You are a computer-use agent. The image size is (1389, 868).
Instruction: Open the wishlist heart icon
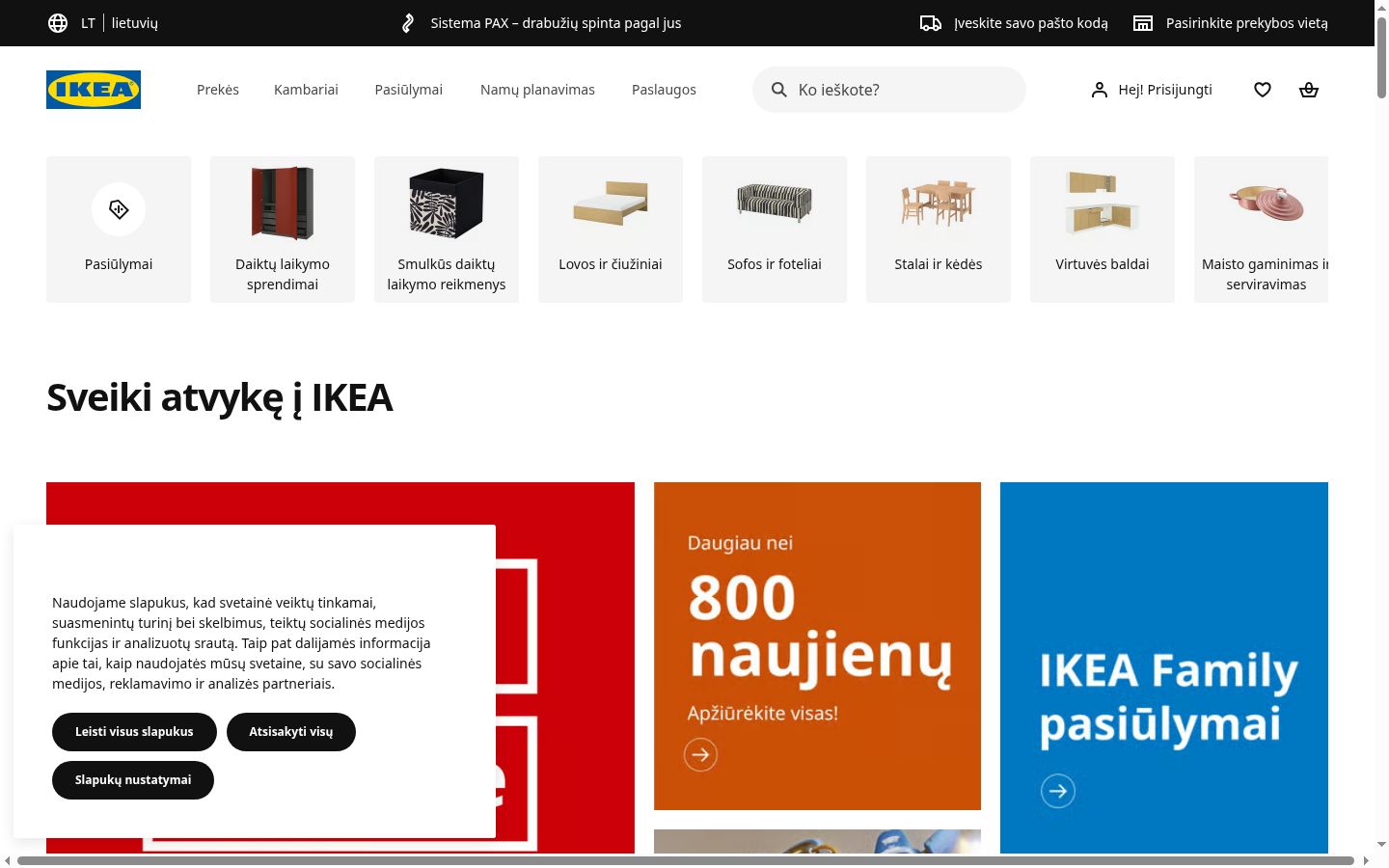click(1263, 90)
